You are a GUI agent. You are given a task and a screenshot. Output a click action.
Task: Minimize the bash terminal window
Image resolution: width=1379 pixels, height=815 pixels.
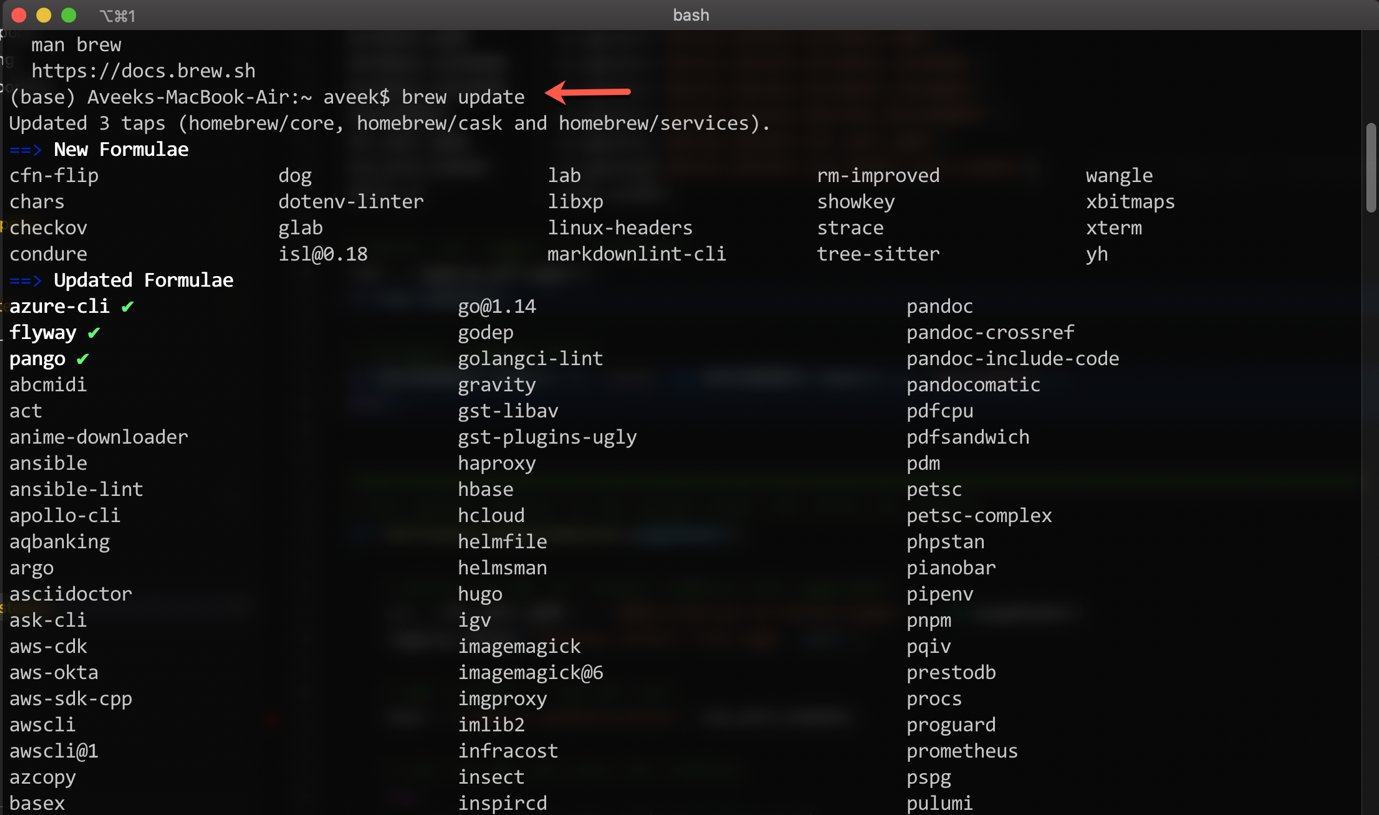[43, 15]
